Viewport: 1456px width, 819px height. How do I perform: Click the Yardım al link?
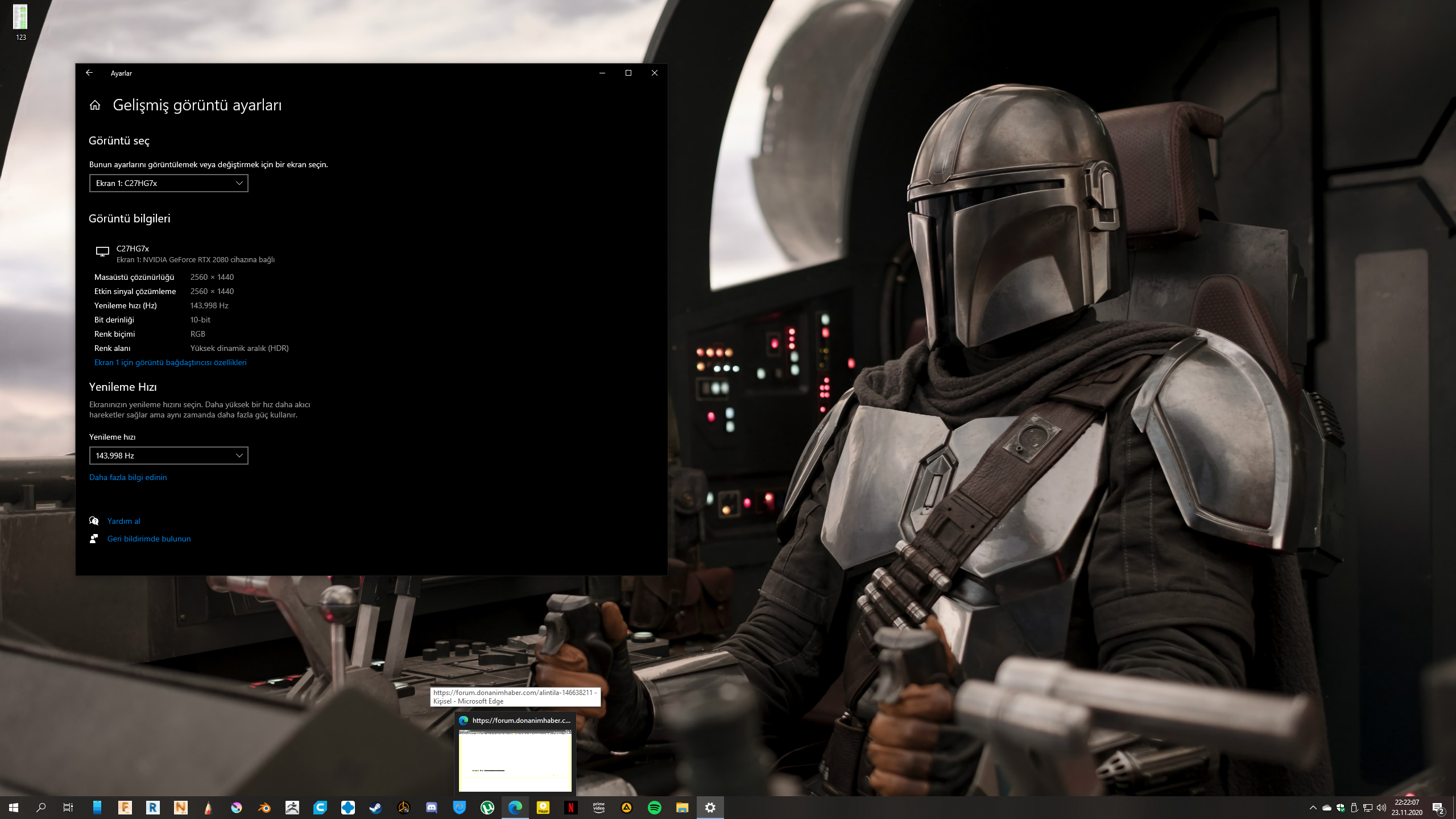[x=123, y=521]
